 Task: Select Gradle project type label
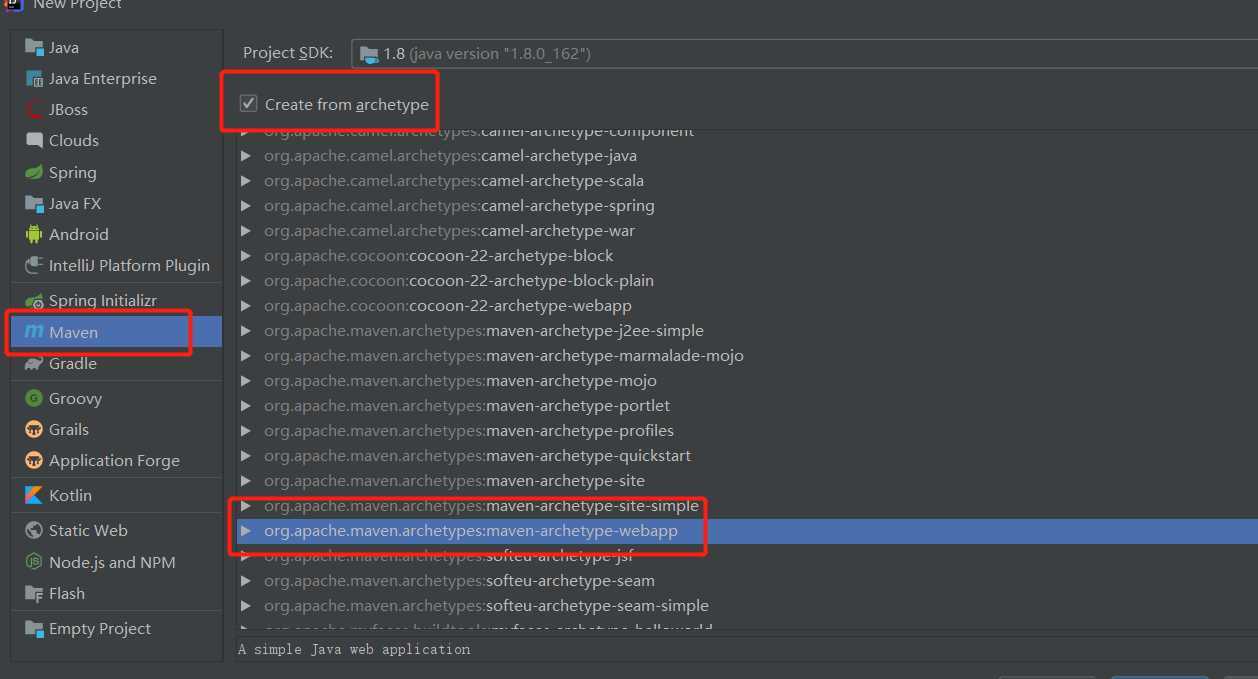73,363
